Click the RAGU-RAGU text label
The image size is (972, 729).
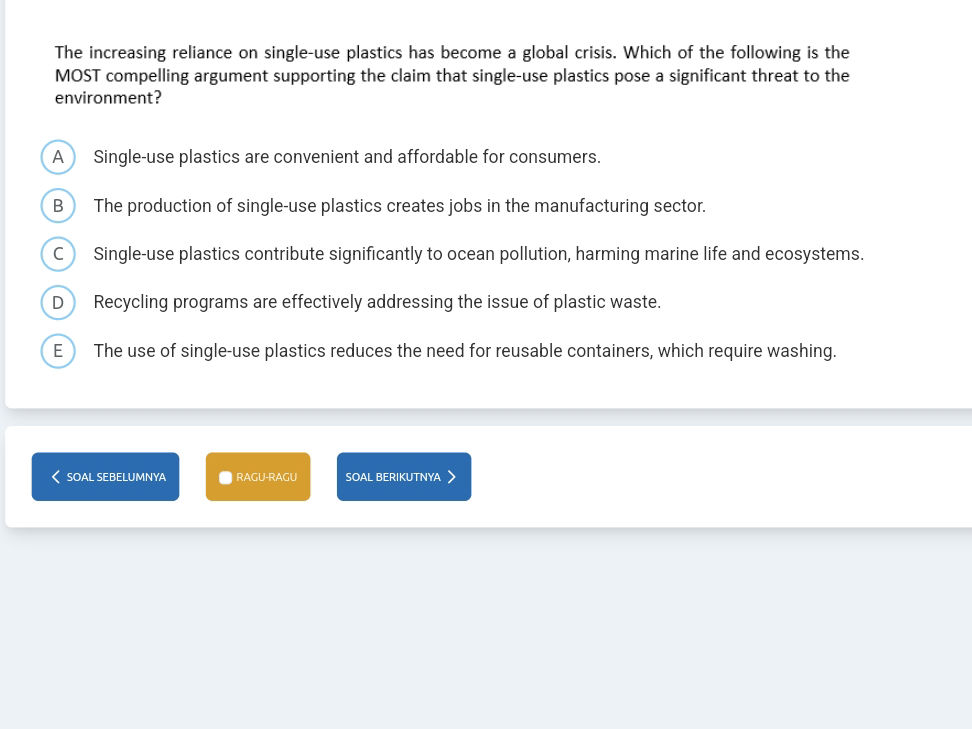click(267, 478)
